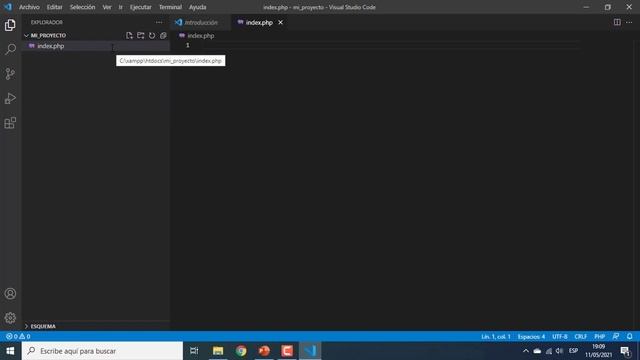
Task: Open the Editar menu
Action: [54, 7]
